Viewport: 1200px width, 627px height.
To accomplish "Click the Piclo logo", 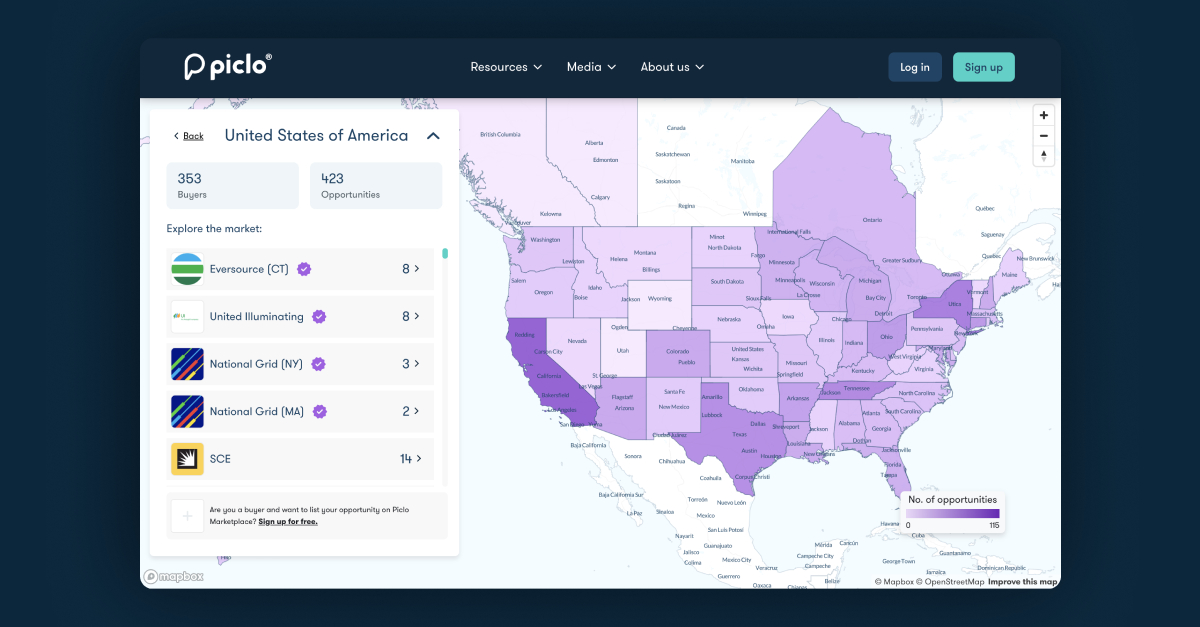I will click(228, 66).
